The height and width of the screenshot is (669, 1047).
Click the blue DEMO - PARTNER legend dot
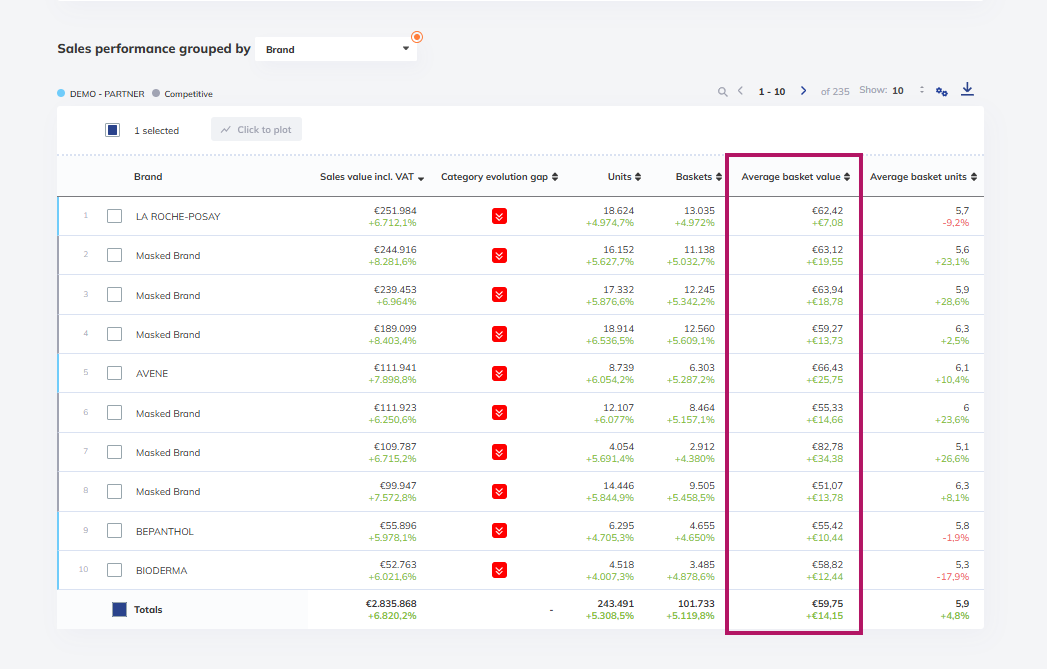pyautogui.click(x=61, y=93)
